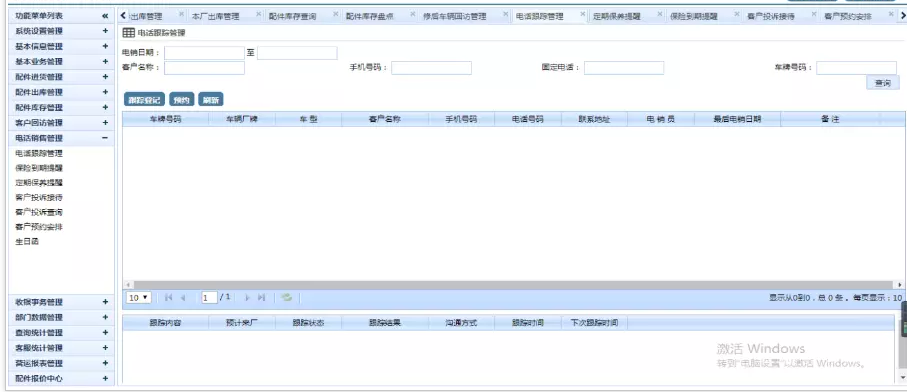Click the green refresh icon in pager
The image size is (907, 392).
click(286, 297)
